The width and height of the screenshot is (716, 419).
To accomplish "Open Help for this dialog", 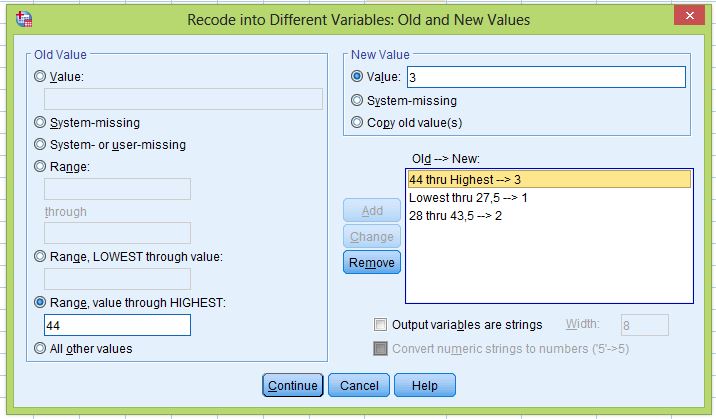I will pos(424,385).
